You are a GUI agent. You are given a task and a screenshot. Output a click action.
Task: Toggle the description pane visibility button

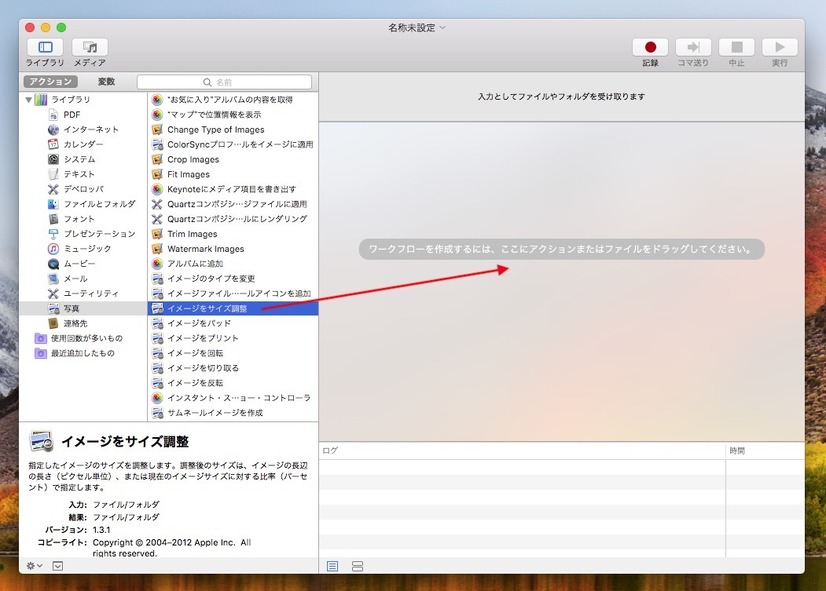pyautogui.click(x=58, y=566)
